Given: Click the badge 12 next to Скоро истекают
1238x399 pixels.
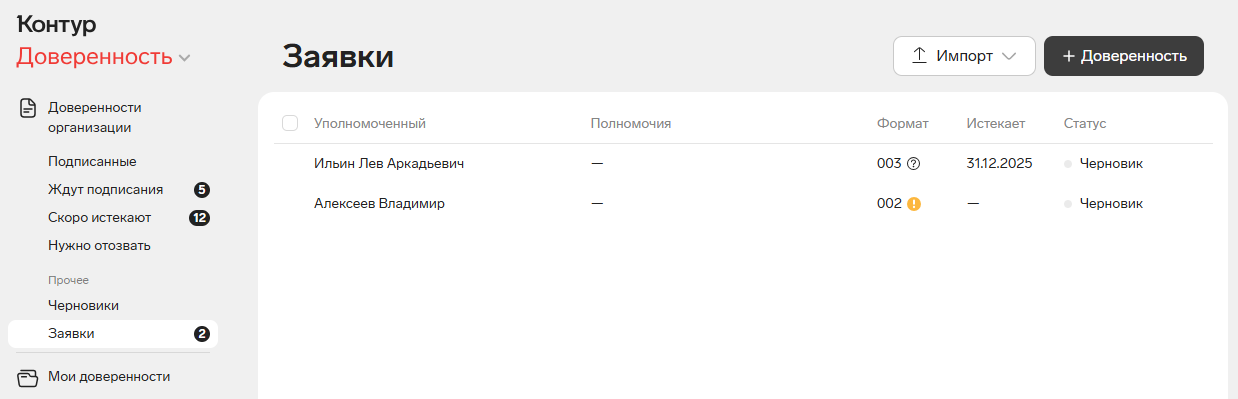Looking at the screenshot, I should (x=199, y=217).
